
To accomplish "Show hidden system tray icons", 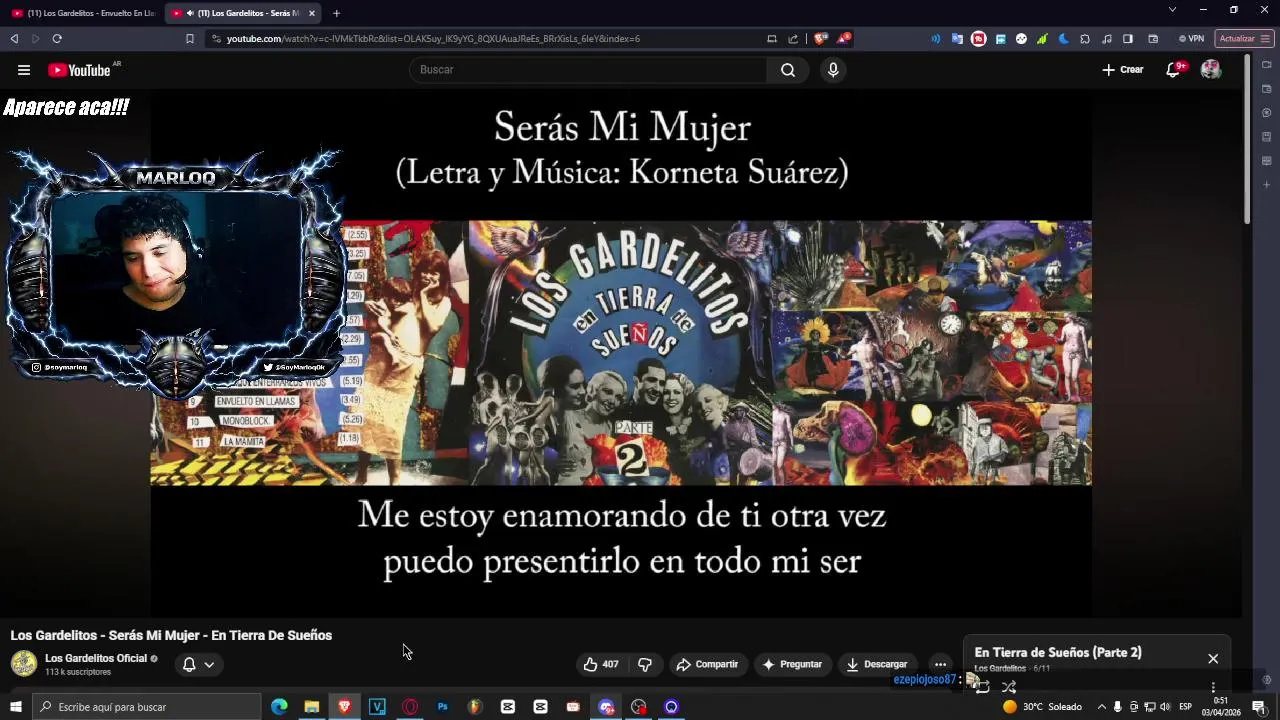I will tap(1101, 707).
